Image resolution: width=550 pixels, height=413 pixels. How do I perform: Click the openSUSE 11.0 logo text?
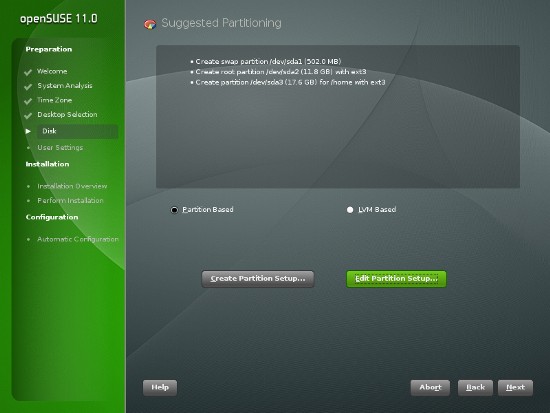(59, 19)
